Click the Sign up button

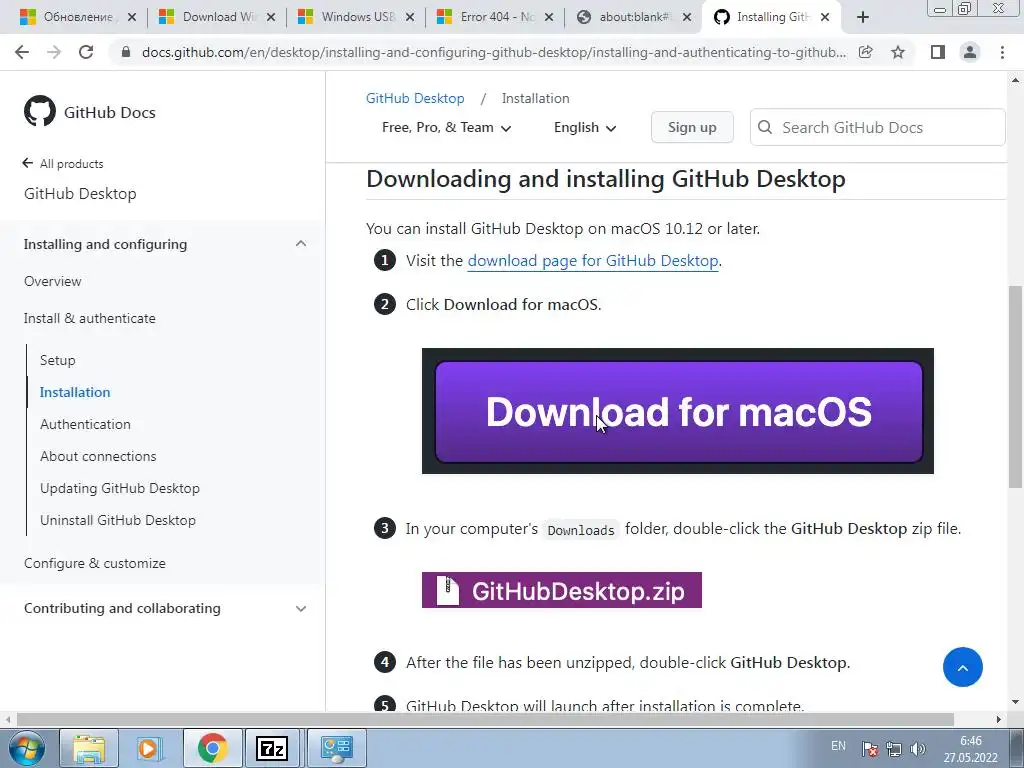(x=692, y=127)
